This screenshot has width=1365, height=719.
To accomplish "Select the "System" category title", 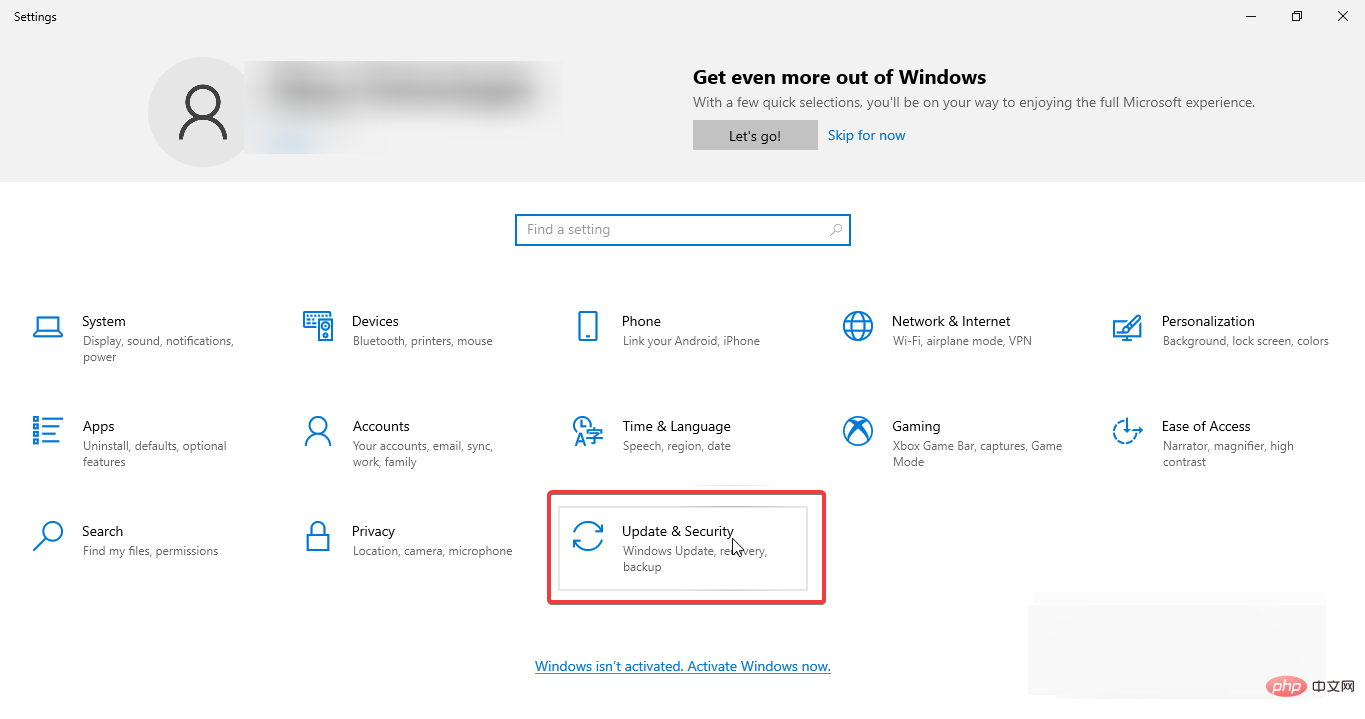I will tap(104, 321).
